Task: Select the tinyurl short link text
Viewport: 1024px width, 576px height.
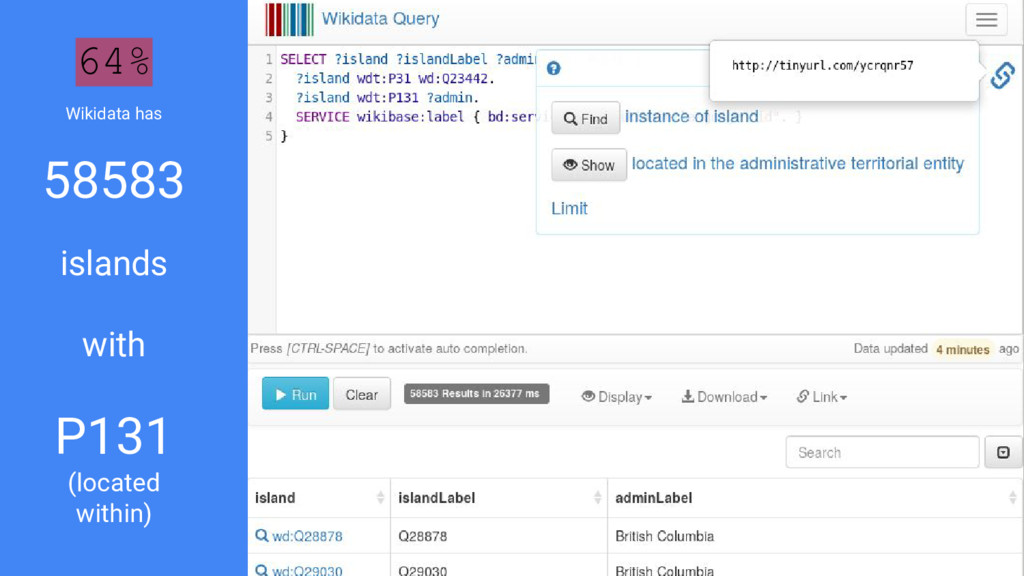Action: tap(822, 65)
